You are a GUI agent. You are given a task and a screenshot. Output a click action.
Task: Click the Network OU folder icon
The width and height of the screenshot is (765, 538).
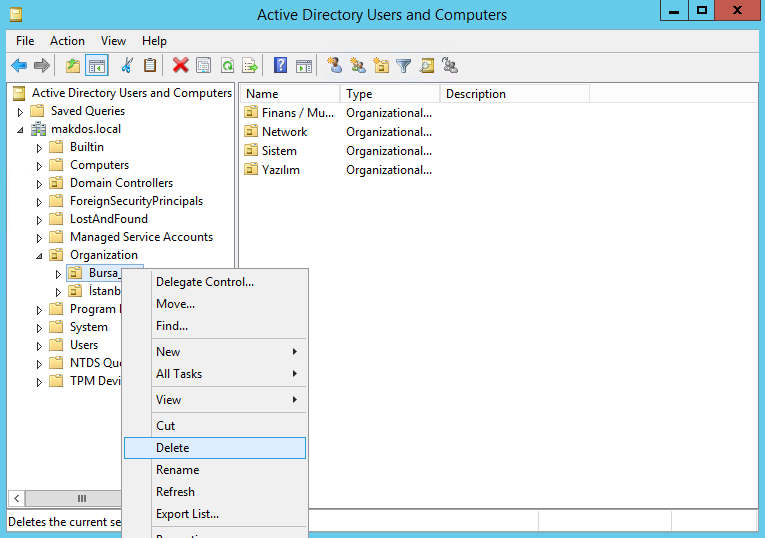251,132
